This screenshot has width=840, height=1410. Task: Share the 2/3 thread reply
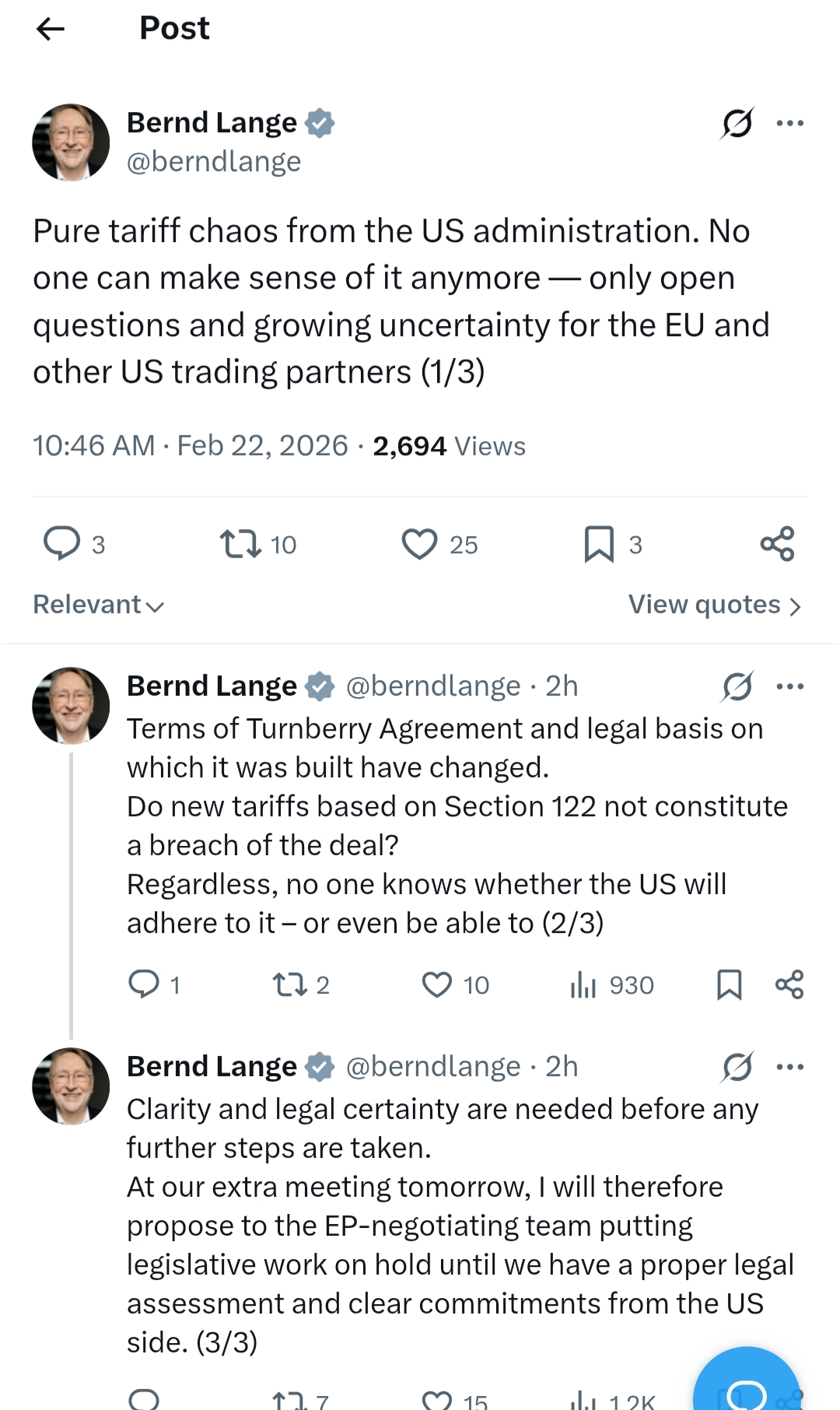pyautogui.click(x=789, y=985)
